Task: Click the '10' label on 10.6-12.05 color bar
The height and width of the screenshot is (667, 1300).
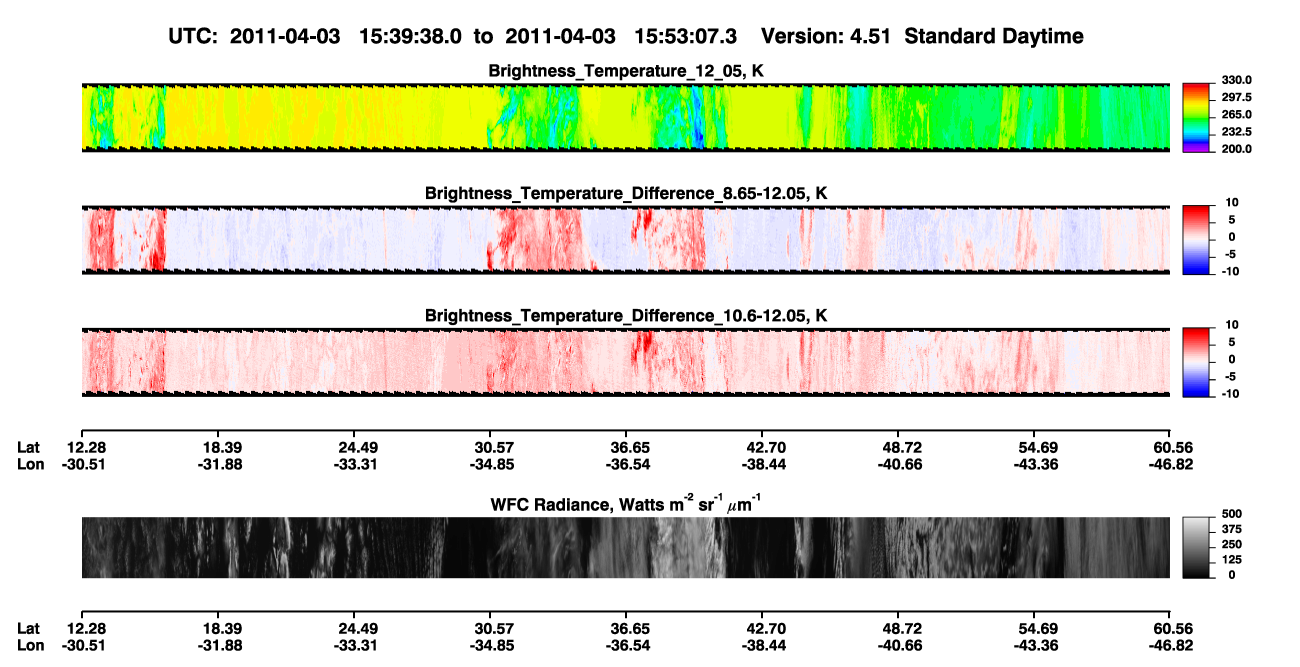Action: [1233, 325]
